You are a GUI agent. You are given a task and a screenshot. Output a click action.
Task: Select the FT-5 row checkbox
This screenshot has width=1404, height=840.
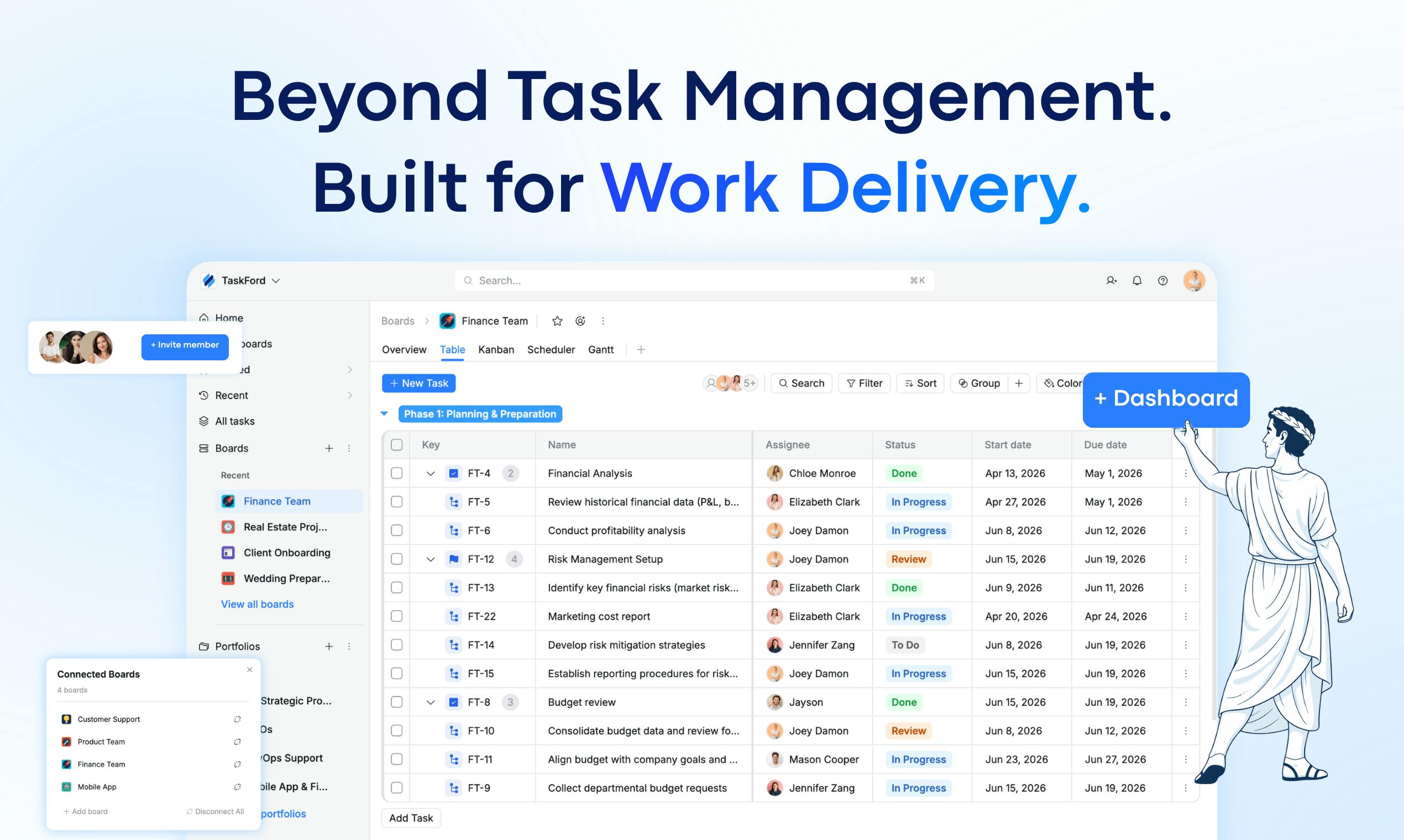tap(397, 502)
